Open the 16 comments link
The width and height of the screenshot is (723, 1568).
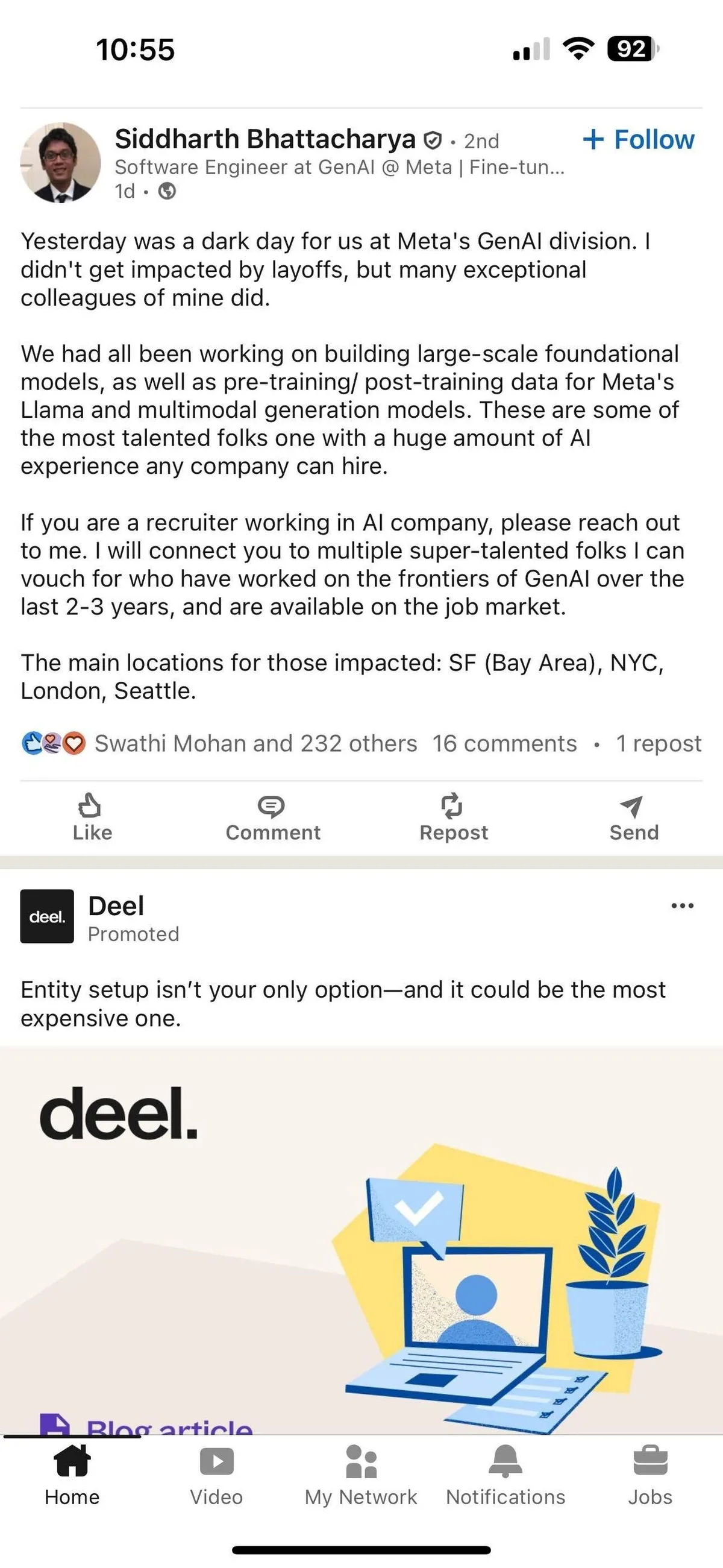pos(504,744)
